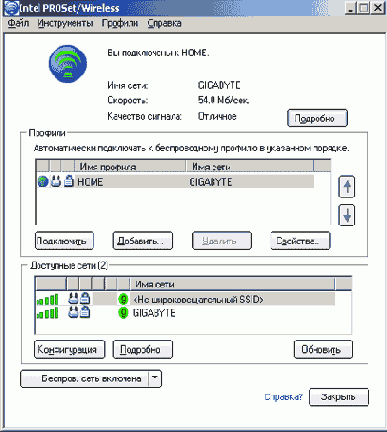This screenshot has width=387, height=432.
Task: Click the Intel PROSet title bar icon
Action: 11,8
